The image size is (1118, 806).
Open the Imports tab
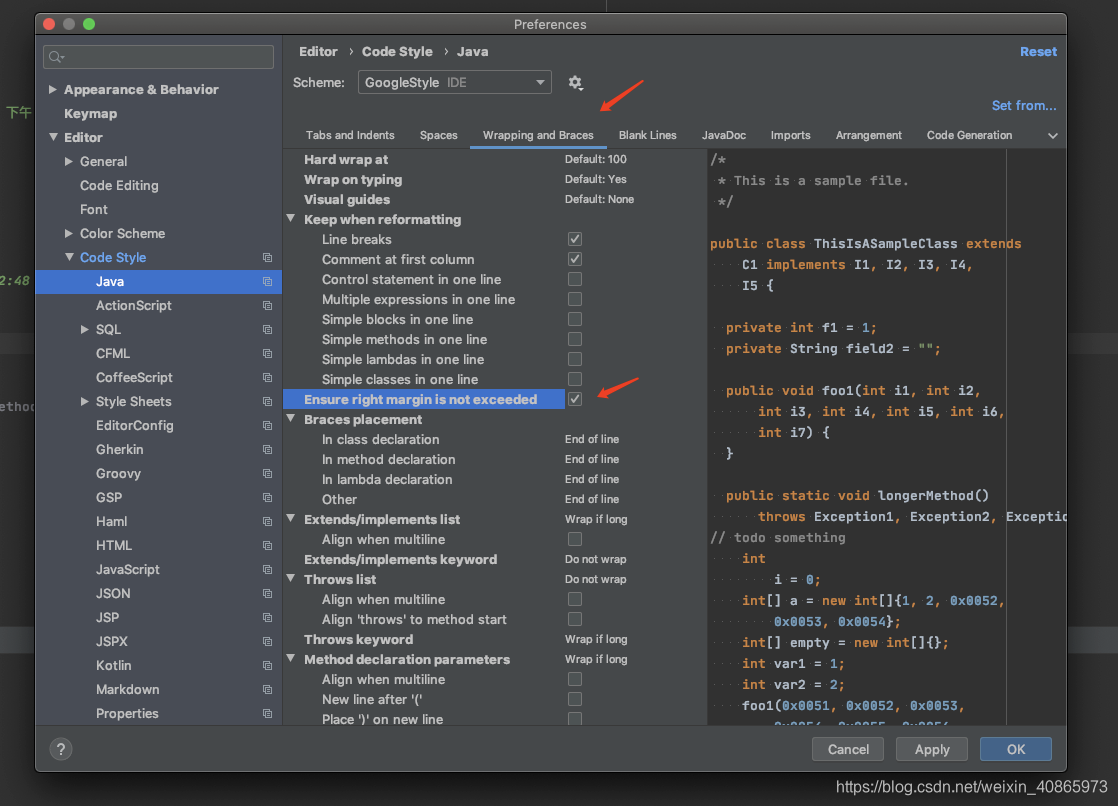point(790,135)
